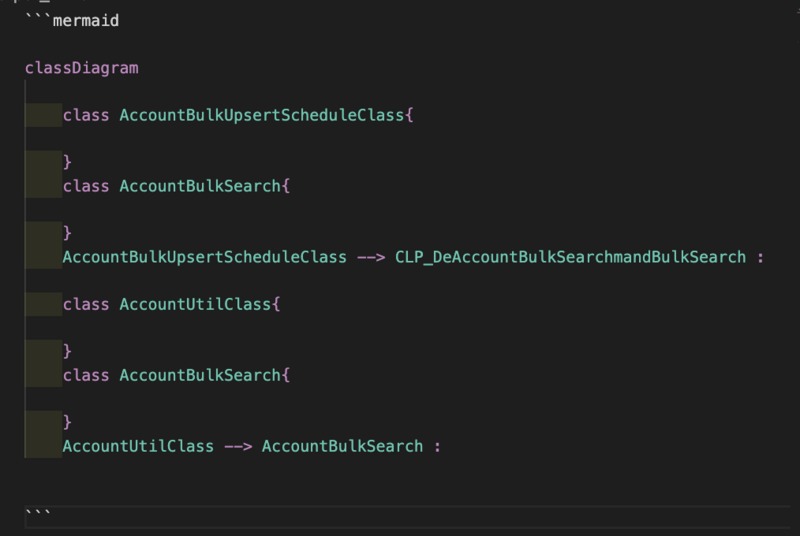
Task: Click the class AccountUtilClass{ line
Action: 171,304
